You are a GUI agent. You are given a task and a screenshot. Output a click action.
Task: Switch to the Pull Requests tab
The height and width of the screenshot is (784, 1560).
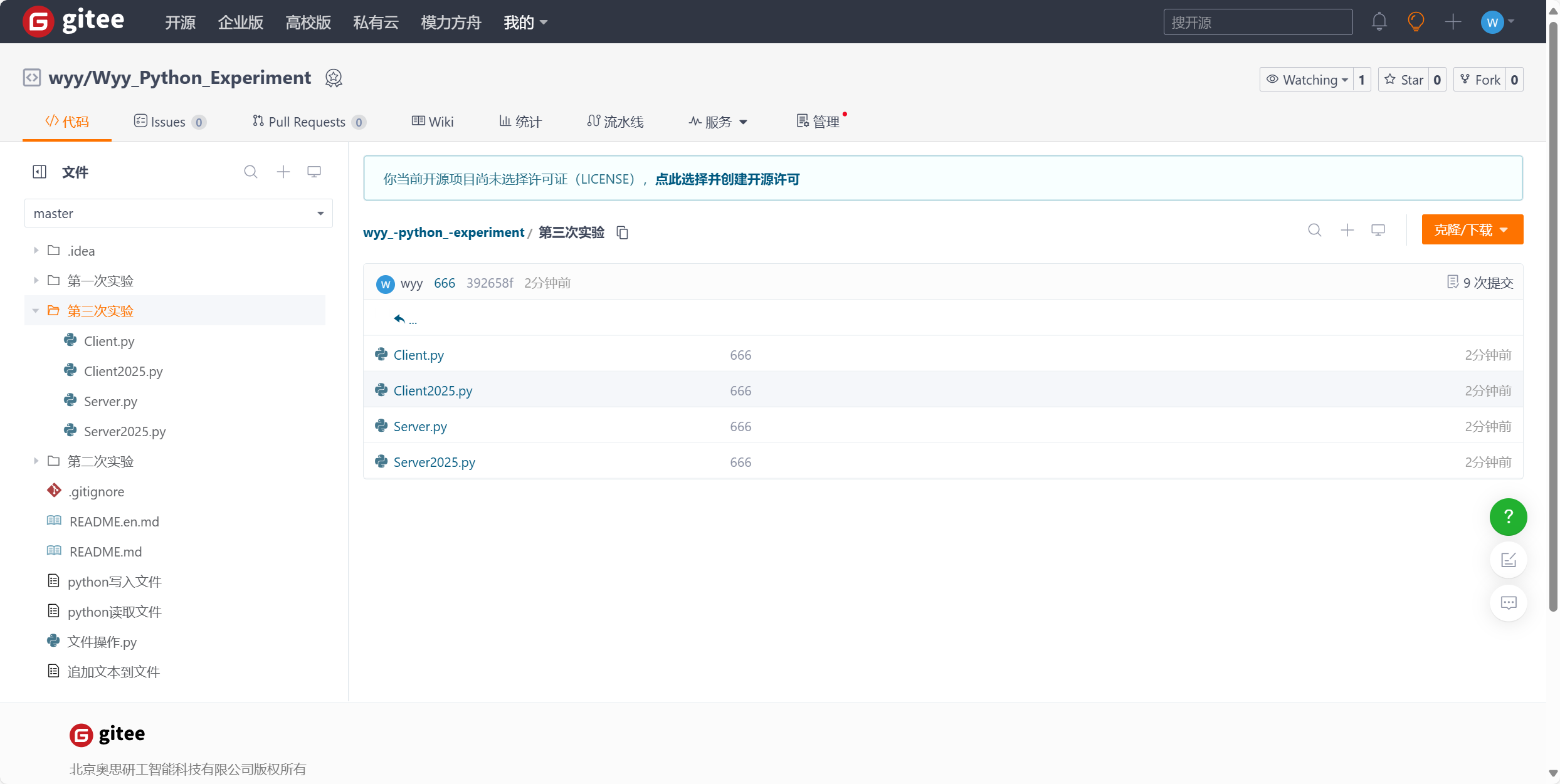click(x=307, y=122)
